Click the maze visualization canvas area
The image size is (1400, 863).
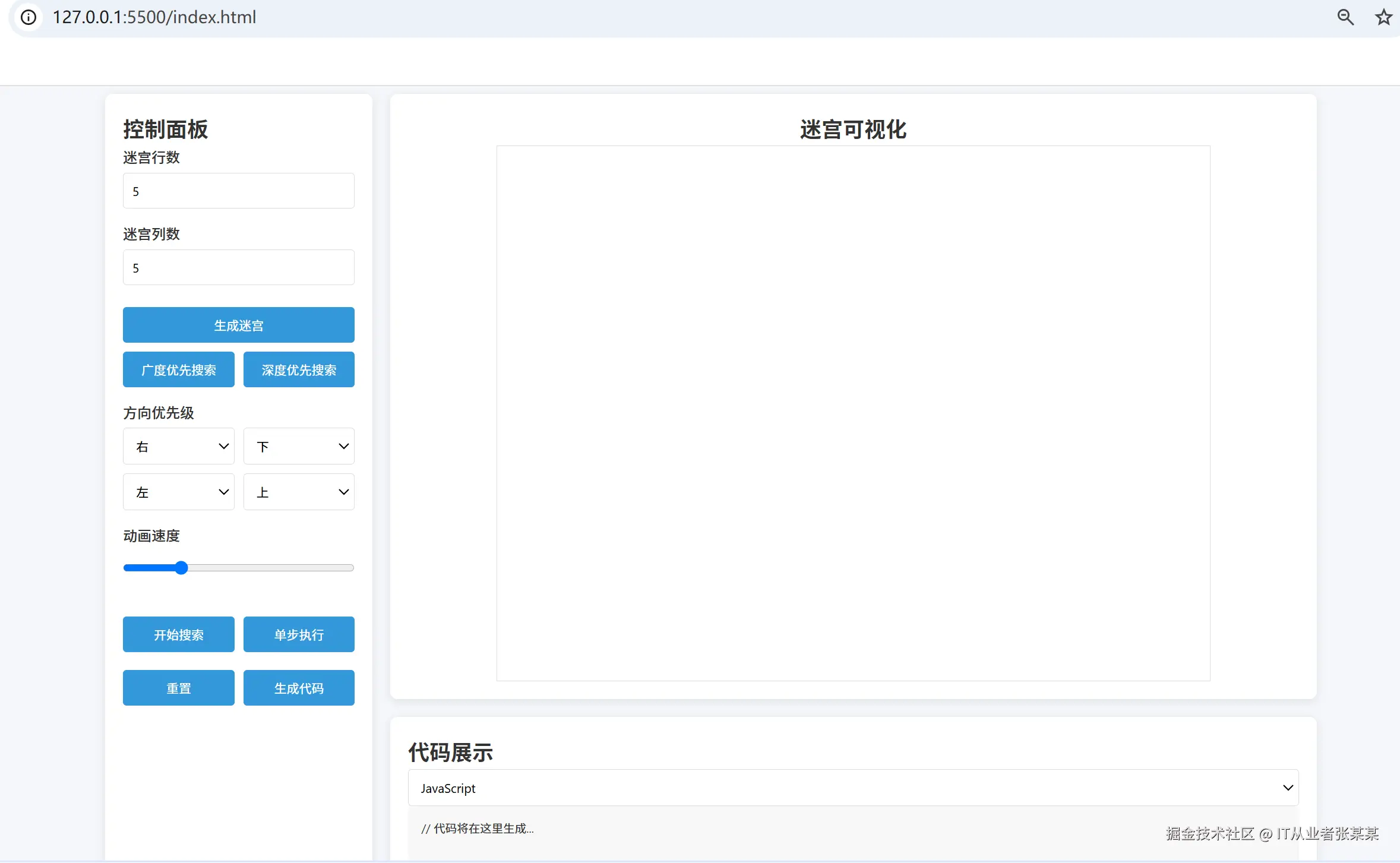pos(854,413)
